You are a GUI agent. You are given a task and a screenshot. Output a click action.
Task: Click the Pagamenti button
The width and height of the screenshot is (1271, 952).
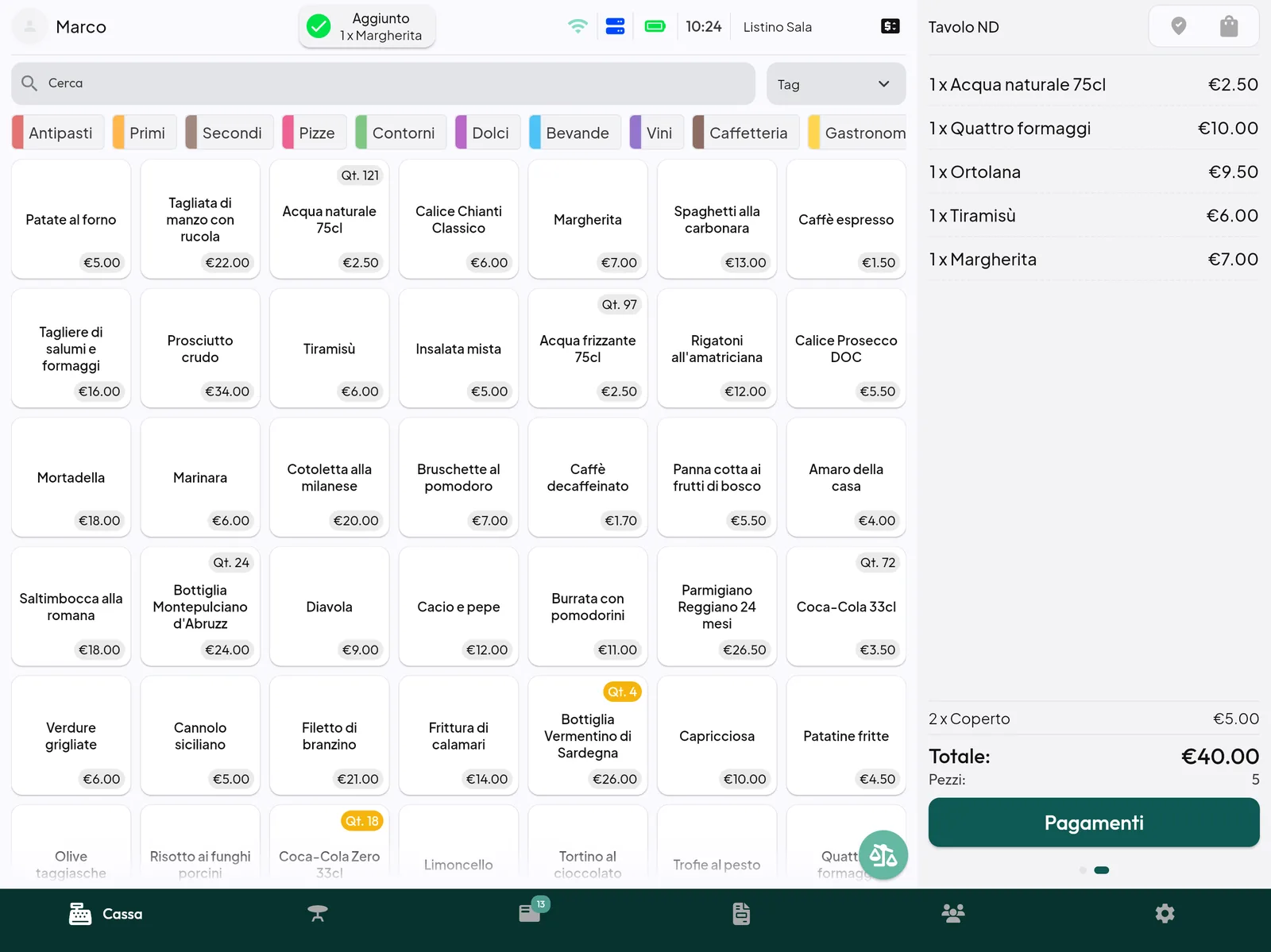1094,823
